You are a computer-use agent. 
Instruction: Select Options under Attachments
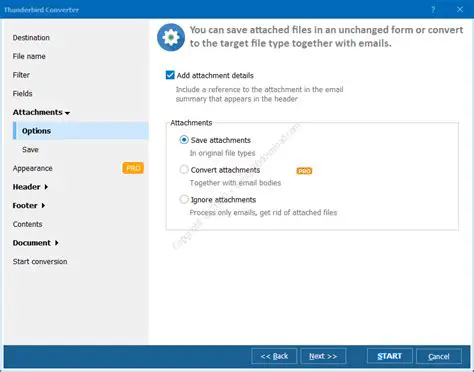[x=81, y=131]
